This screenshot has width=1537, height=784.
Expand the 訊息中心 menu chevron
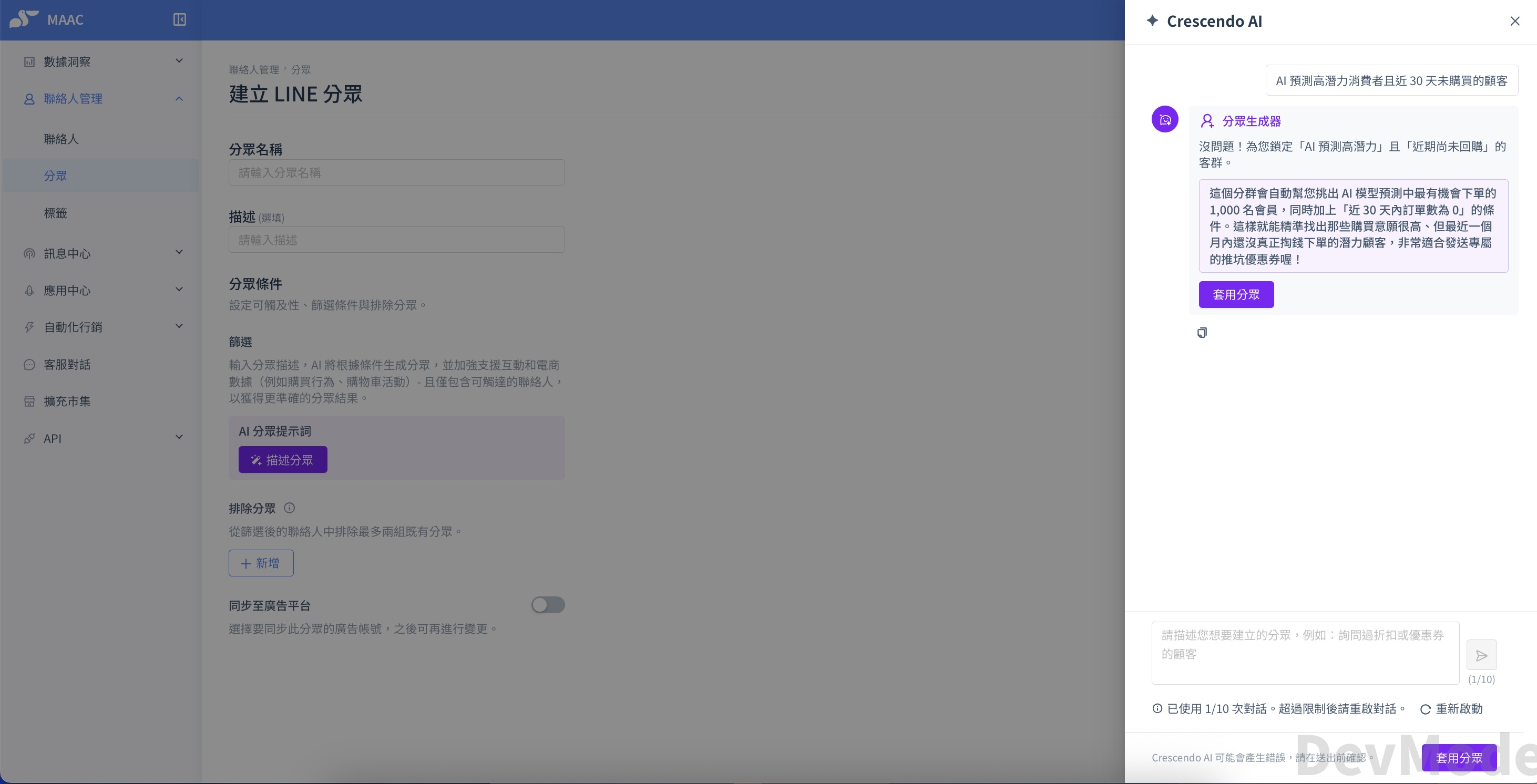coord(179,252)
